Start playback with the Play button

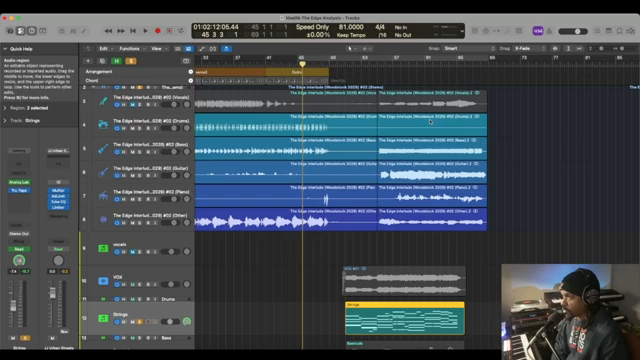coord(145,31)
